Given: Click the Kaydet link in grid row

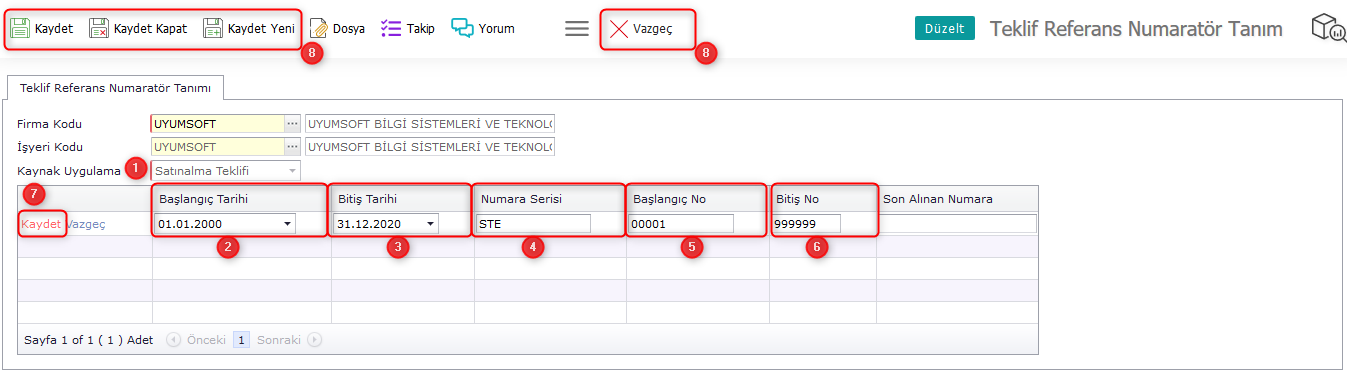Looking at the screenshot, I should 42,224.
